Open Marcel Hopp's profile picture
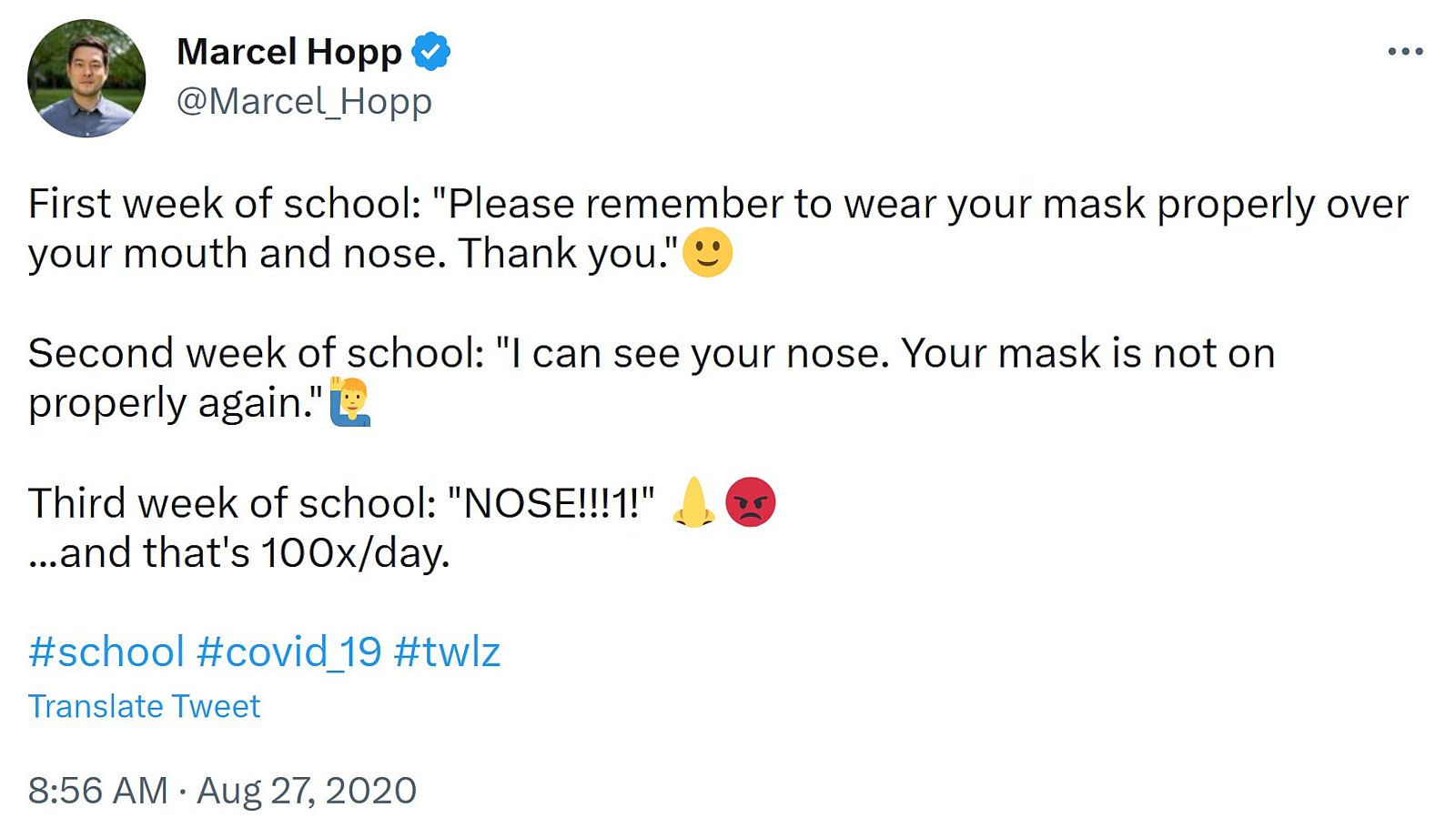The image size is (1456, 838). [86, 78]
